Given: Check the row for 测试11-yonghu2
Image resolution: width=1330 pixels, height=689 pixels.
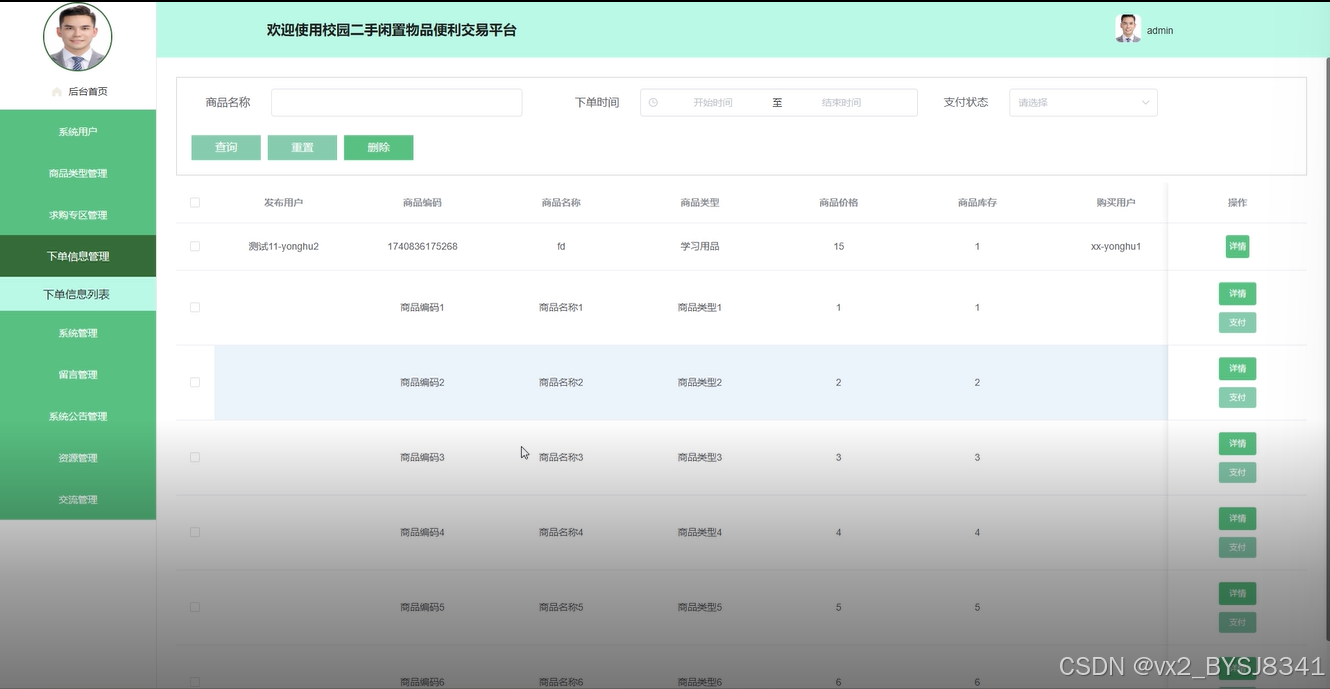Looking at the screenshot, I should click(x=195, y=246).
